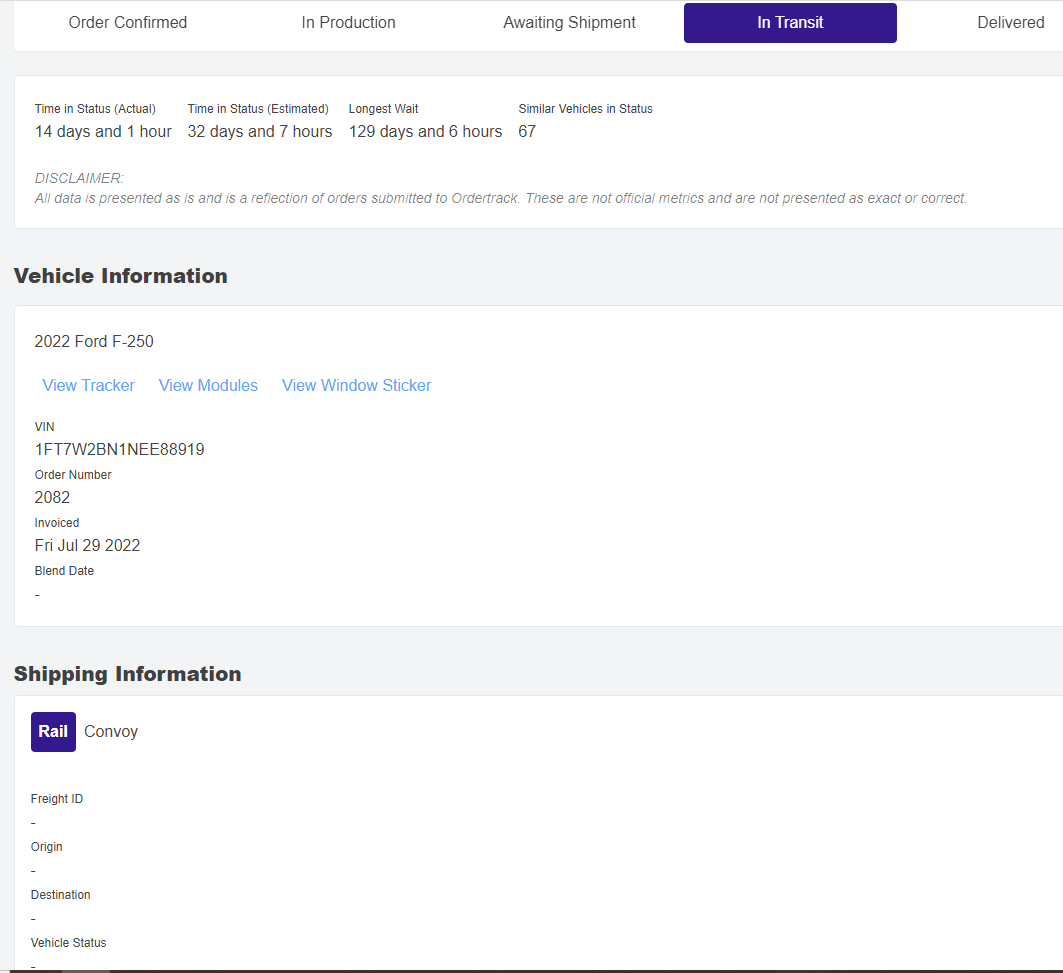Click the longest wait value 129 days

pyautogui.click(x=425, y=131)
